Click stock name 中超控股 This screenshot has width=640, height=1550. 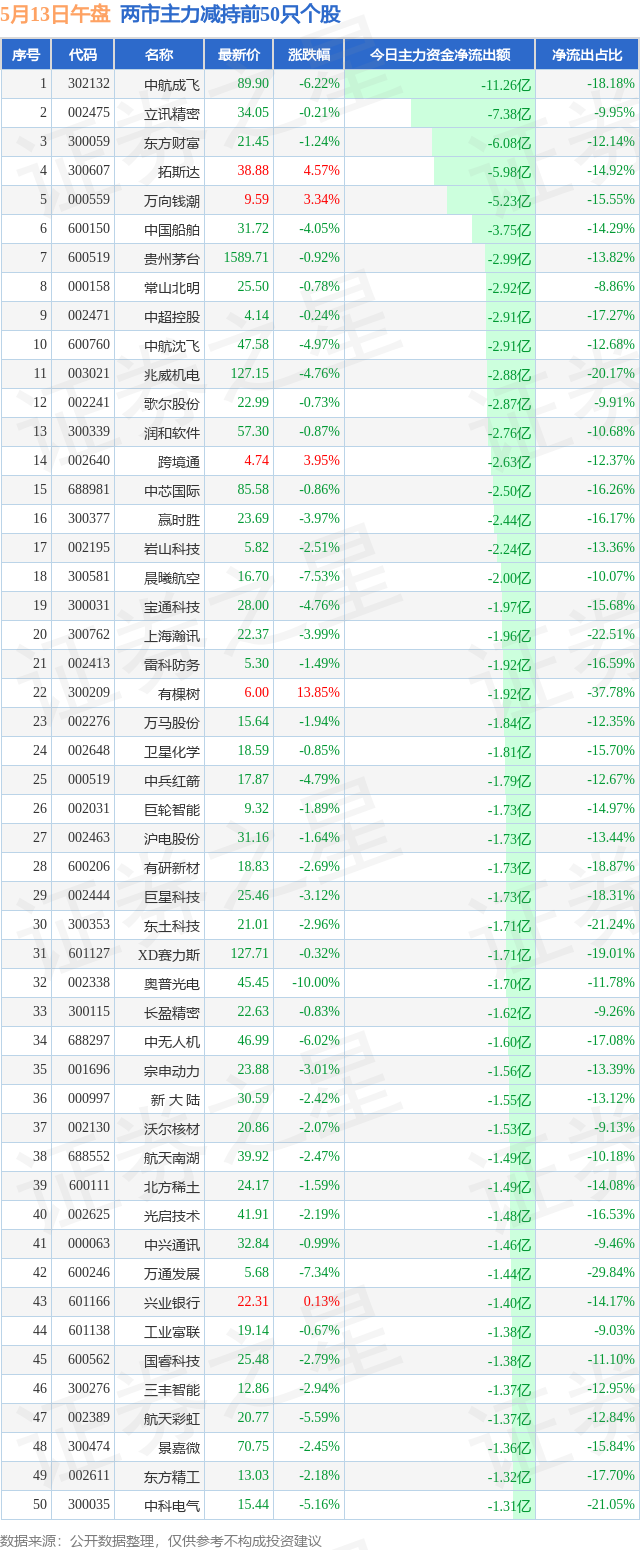point(172,316)
